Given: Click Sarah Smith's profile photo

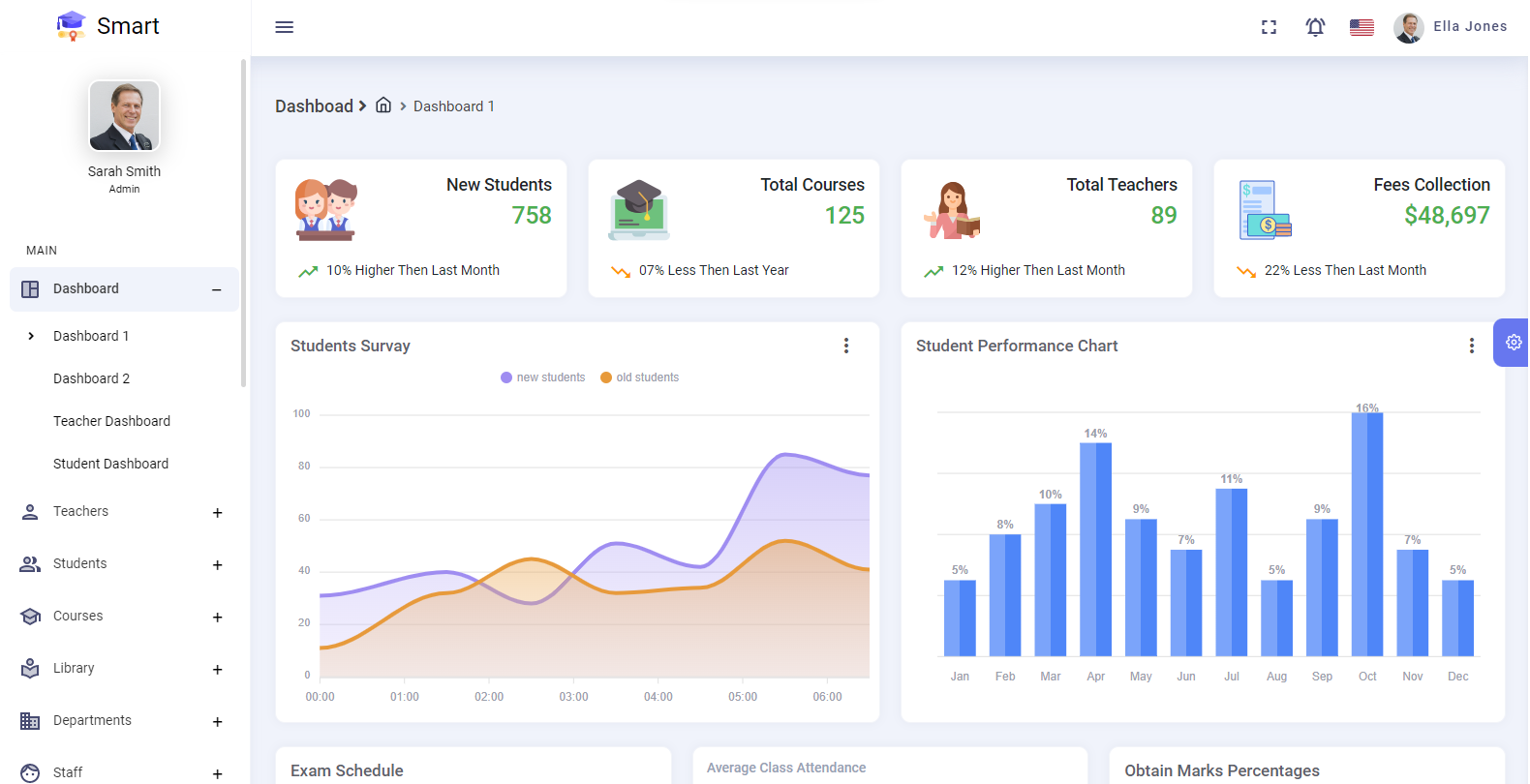Looking at the screenshot, I should [124, 116].
